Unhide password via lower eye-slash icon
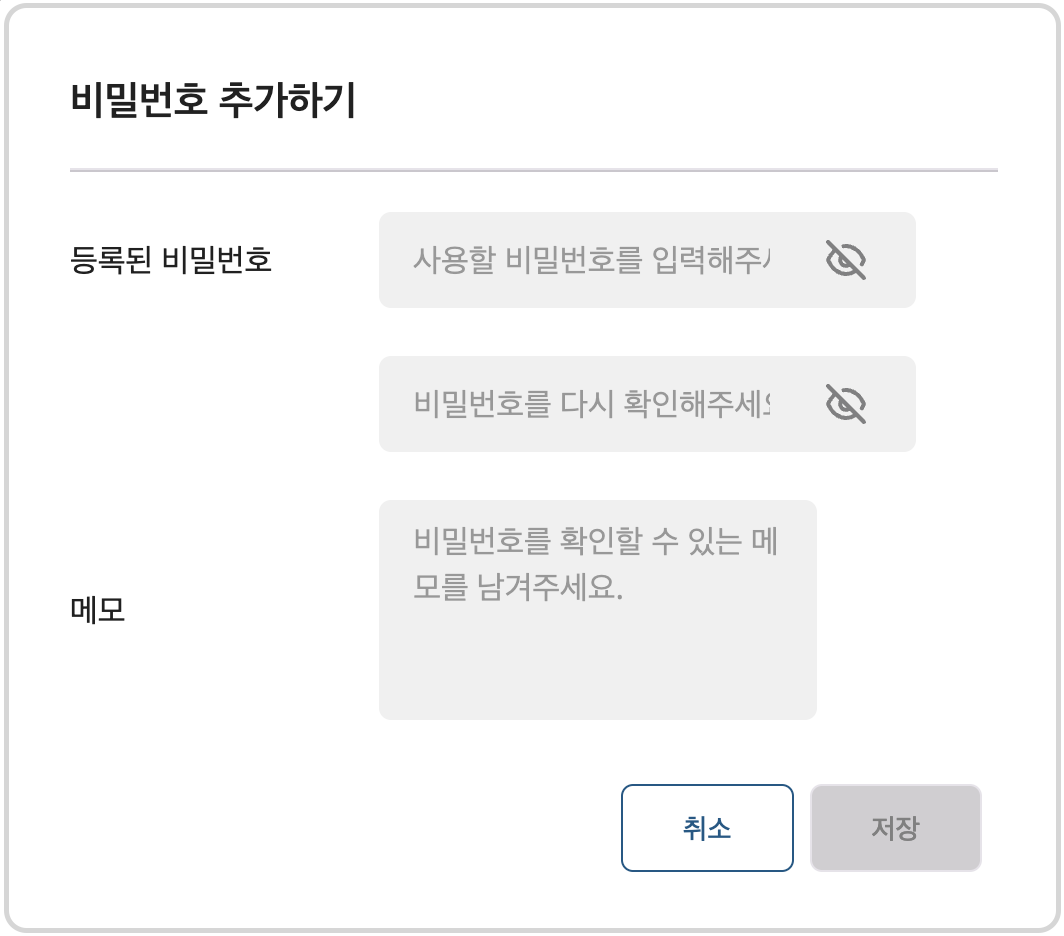 (846, 404)
